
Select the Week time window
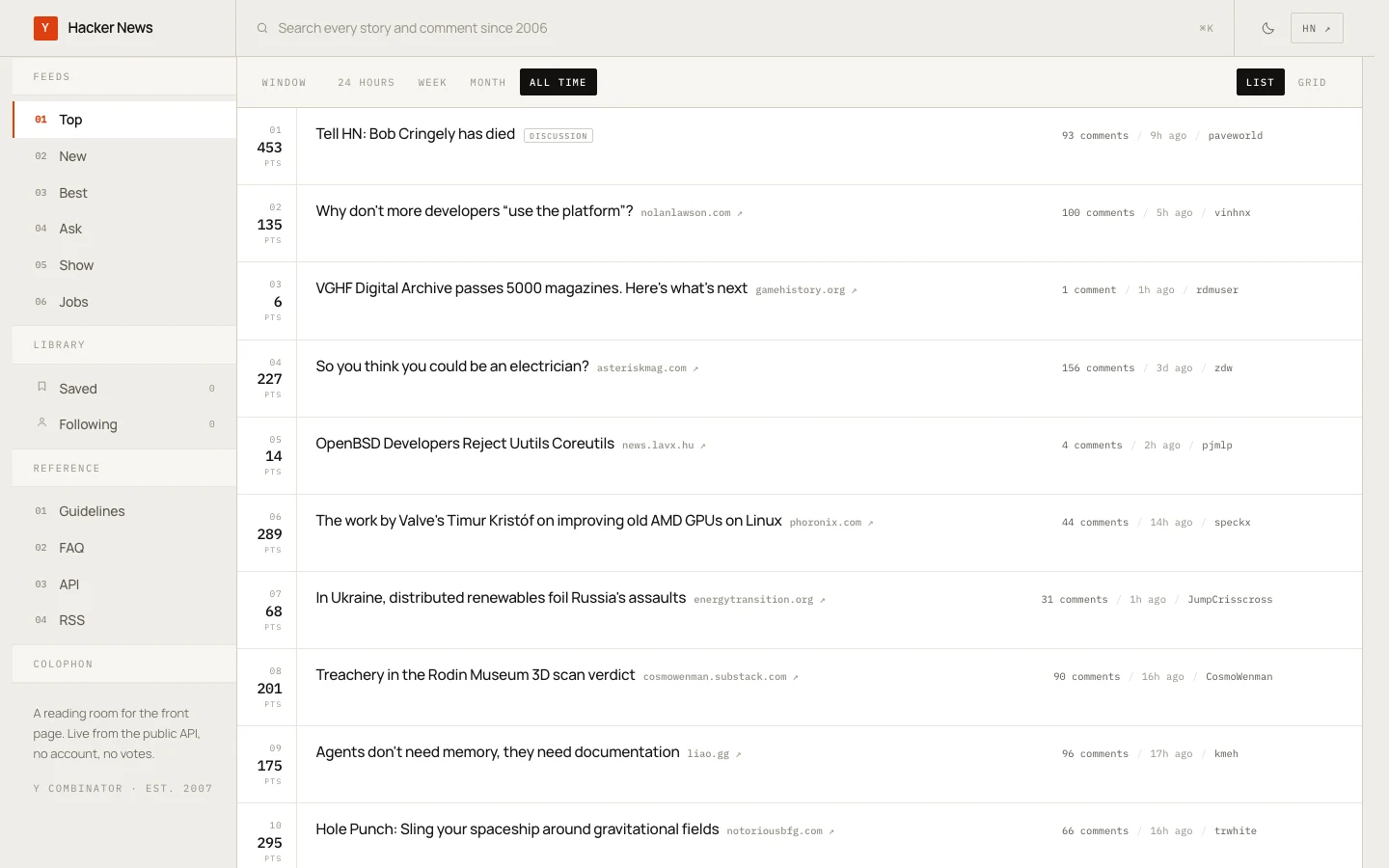(x=432, y=82)
